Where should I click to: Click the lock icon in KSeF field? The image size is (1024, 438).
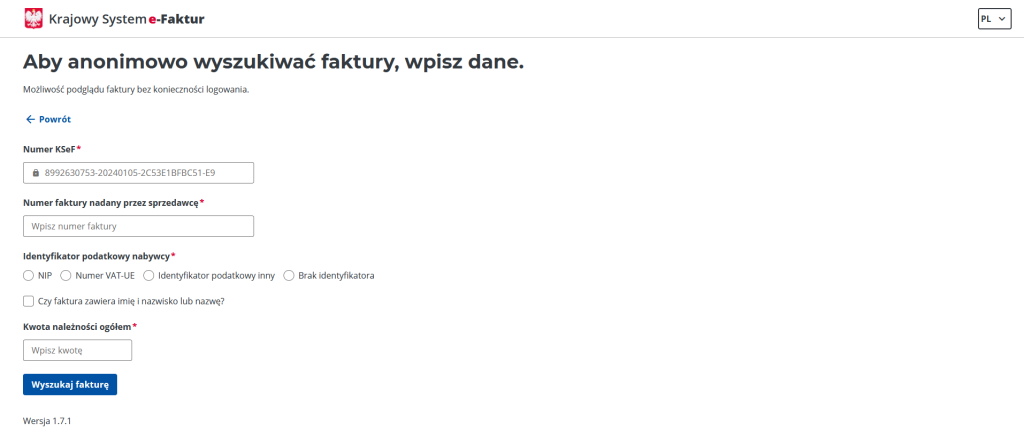point(36,173)
